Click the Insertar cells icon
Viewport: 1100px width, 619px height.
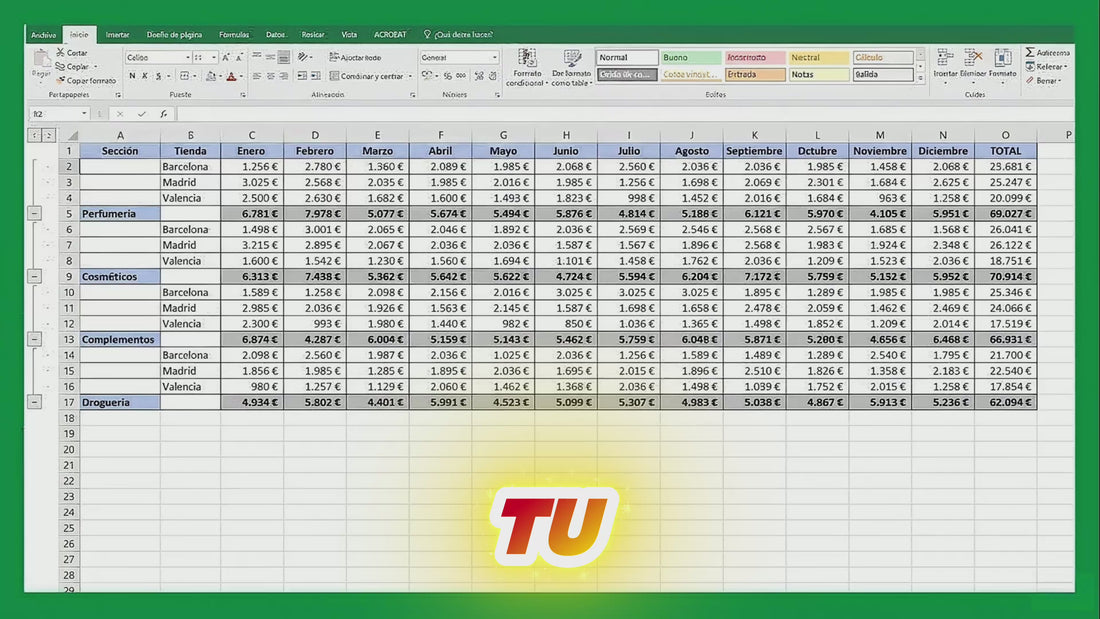click(945, 58)
